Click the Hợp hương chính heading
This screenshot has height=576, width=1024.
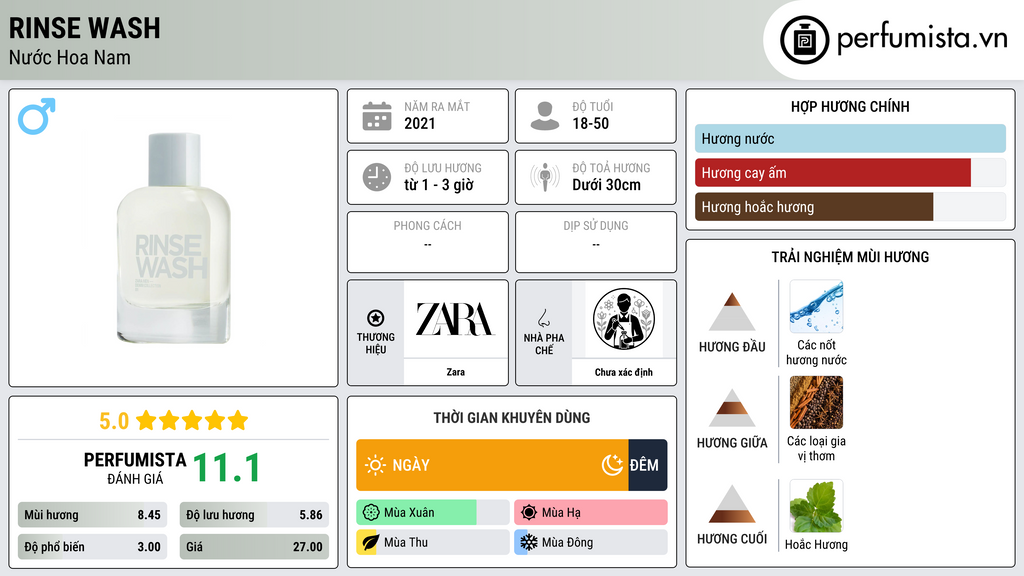click(x=850, y=106)
